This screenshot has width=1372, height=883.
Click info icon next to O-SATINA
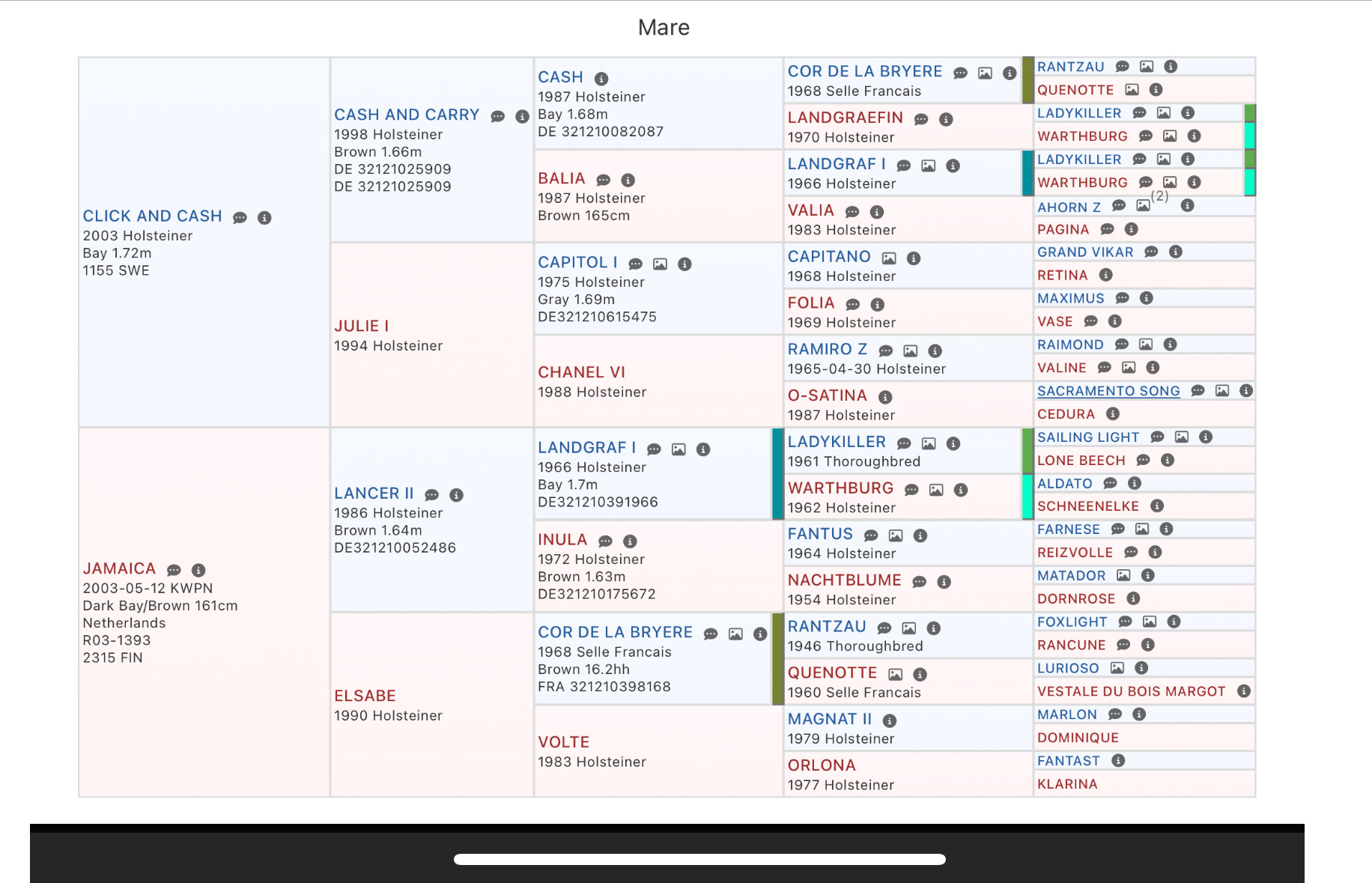[885, 397]
